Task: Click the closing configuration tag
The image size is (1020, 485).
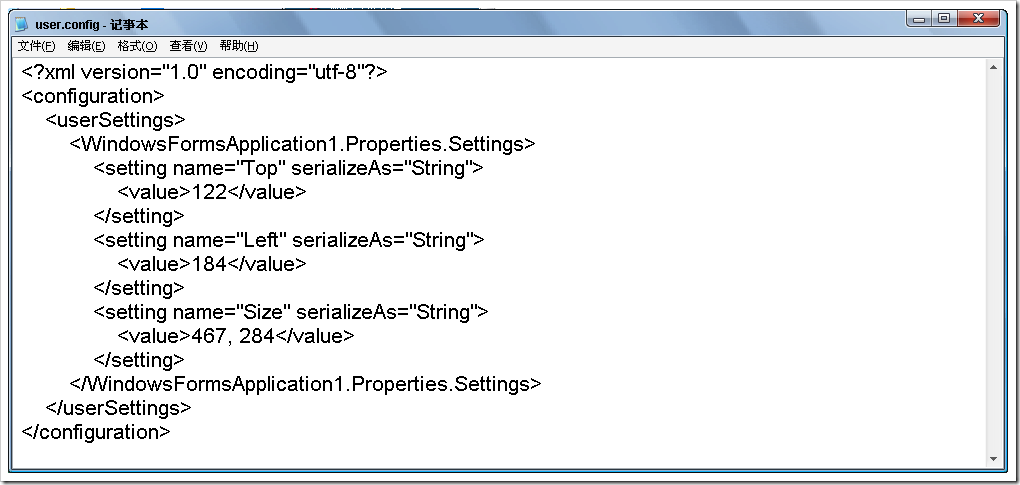Action: [96, 432]
